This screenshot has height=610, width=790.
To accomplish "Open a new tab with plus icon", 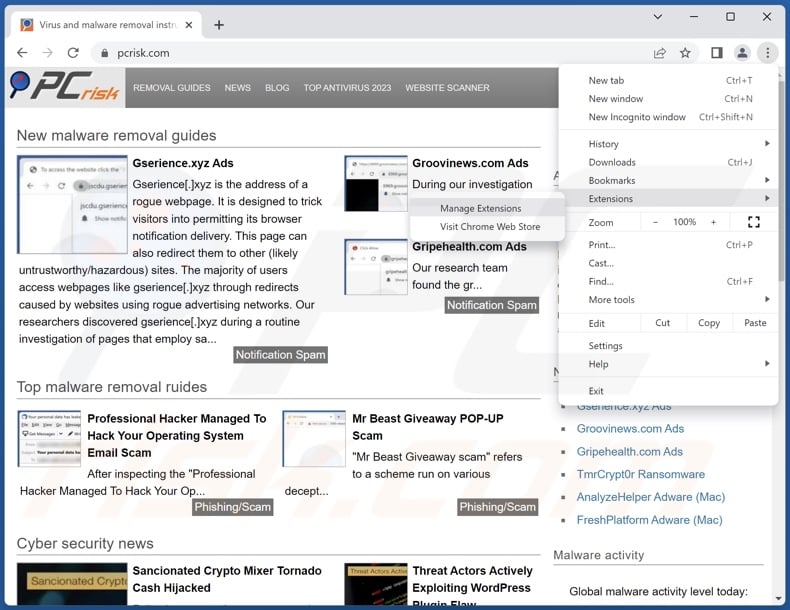I will click(219, 25).
